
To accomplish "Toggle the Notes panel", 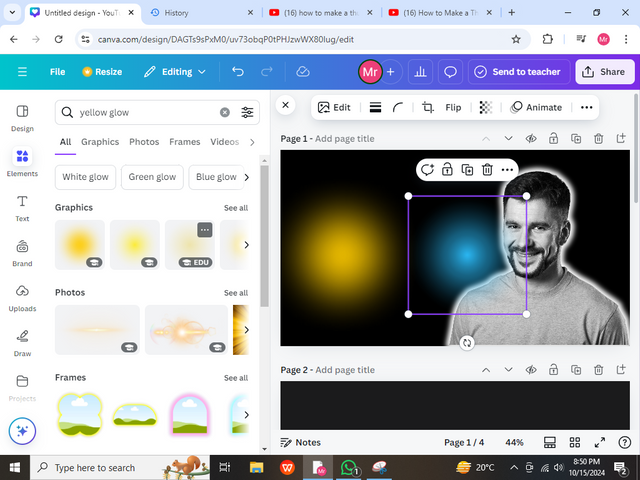I will click(300, 442).
